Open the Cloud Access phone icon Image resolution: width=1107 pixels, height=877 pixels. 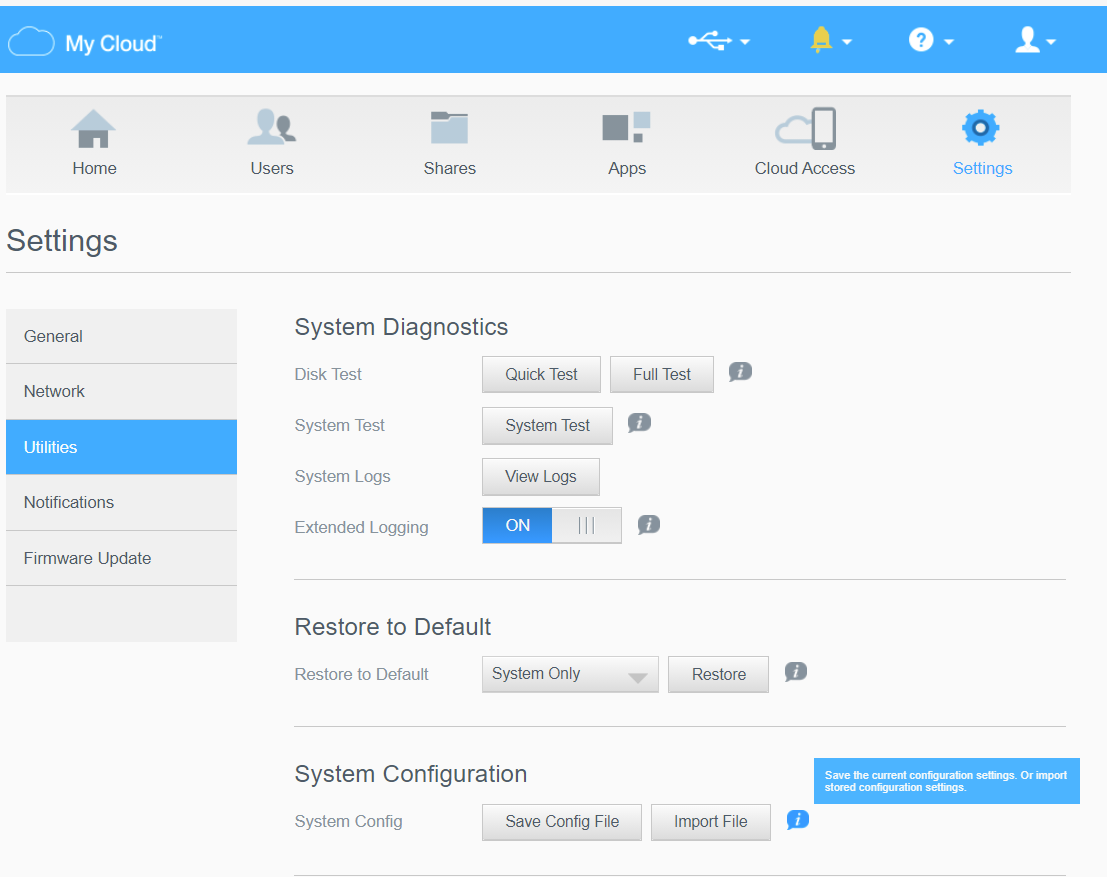coord(806,129)
